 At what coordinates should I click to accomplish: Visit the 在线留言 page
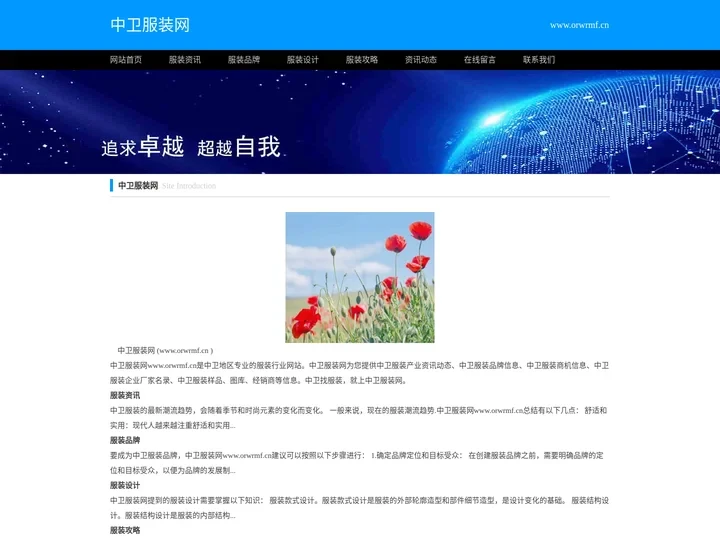(x=480, y=60)
